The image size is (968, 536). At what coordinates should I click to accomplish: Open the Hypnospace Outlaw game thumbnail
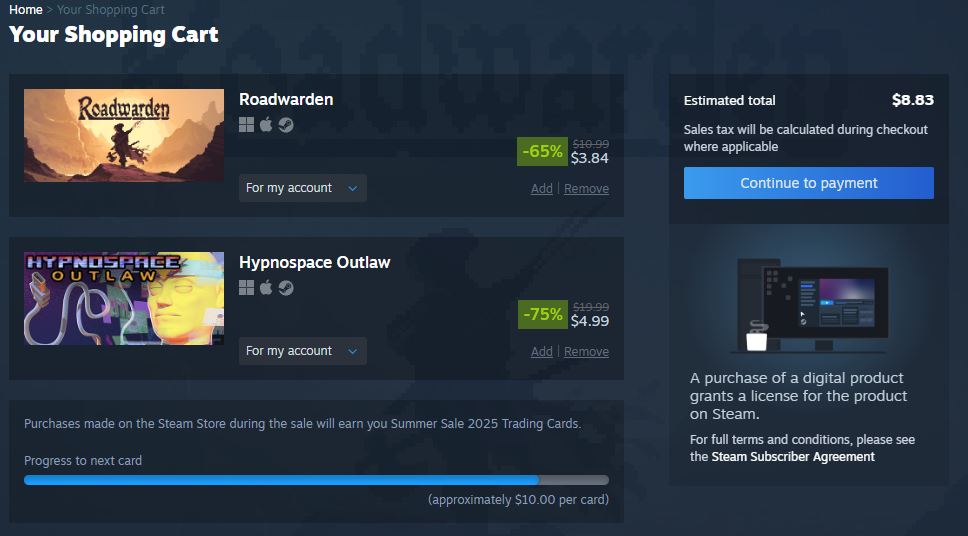[124, 298]
